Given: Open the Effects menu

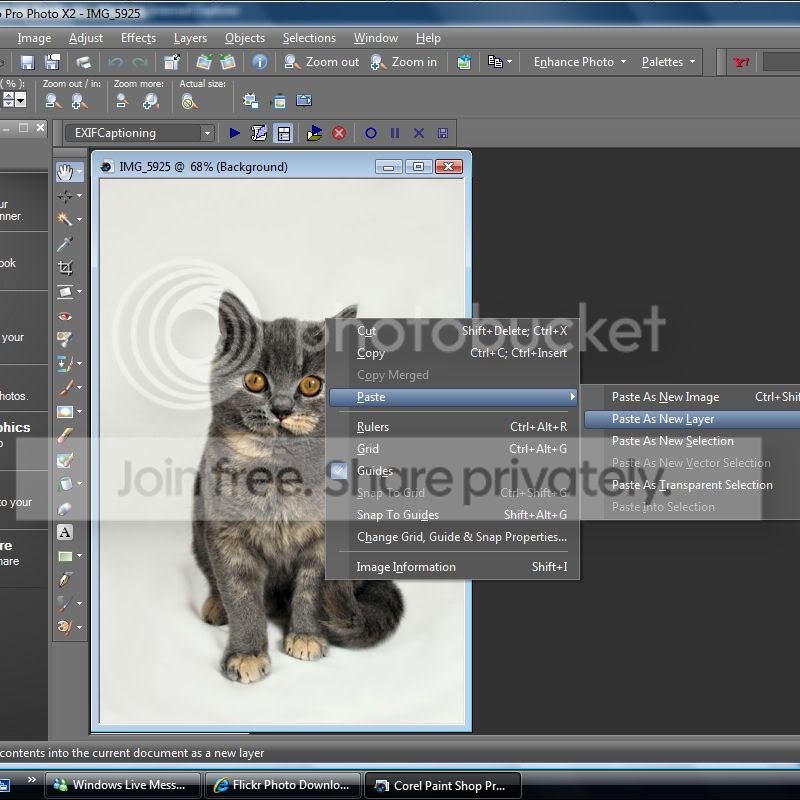Looking at the screenshot, I should click(x=138, y=38).
